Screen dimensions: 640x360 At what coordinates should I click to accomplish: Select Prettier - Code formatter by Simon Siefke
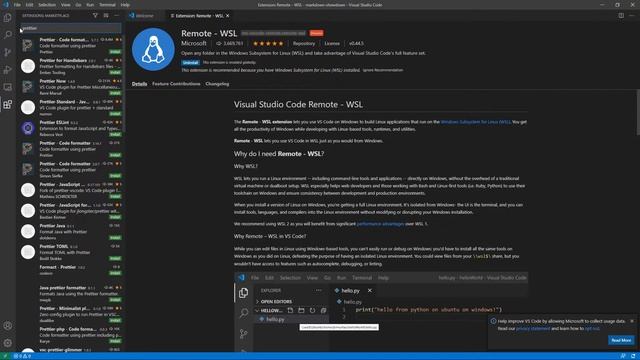coord(70,169)
